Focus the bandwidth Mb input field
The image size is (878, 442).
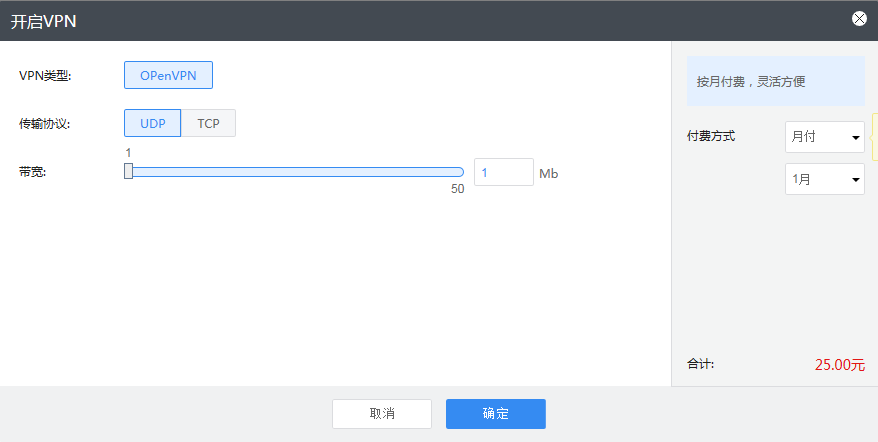[x=504, y=172]
